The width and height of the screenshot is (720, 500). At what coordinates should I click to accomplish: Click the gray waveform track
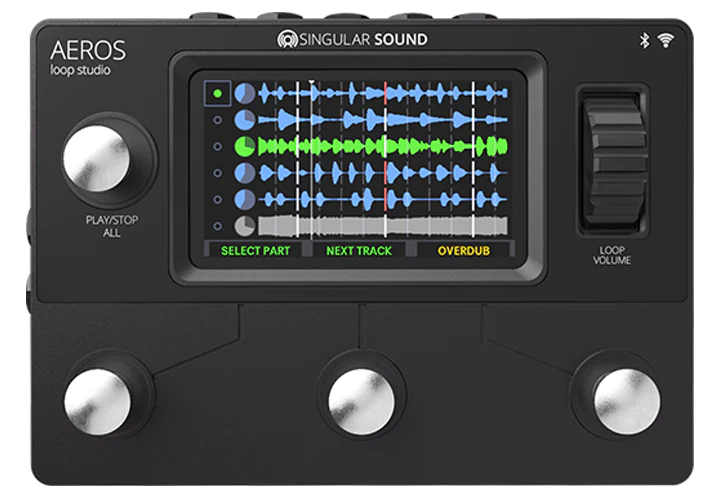383,226
